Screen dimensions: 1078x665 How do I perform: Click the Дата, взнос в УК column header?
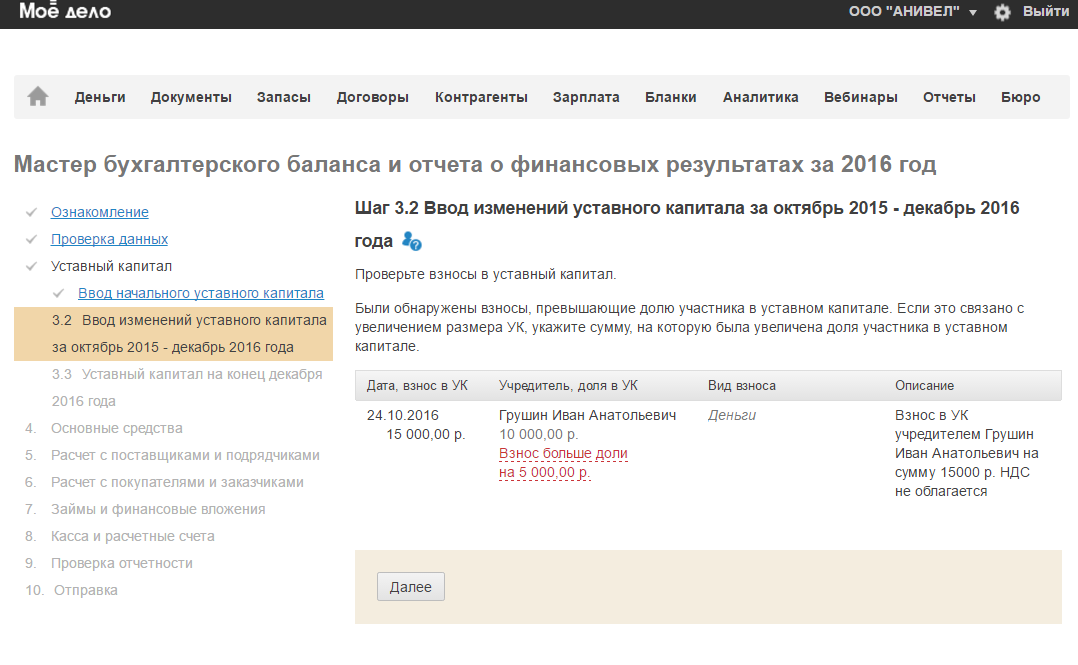click(417, 386)
